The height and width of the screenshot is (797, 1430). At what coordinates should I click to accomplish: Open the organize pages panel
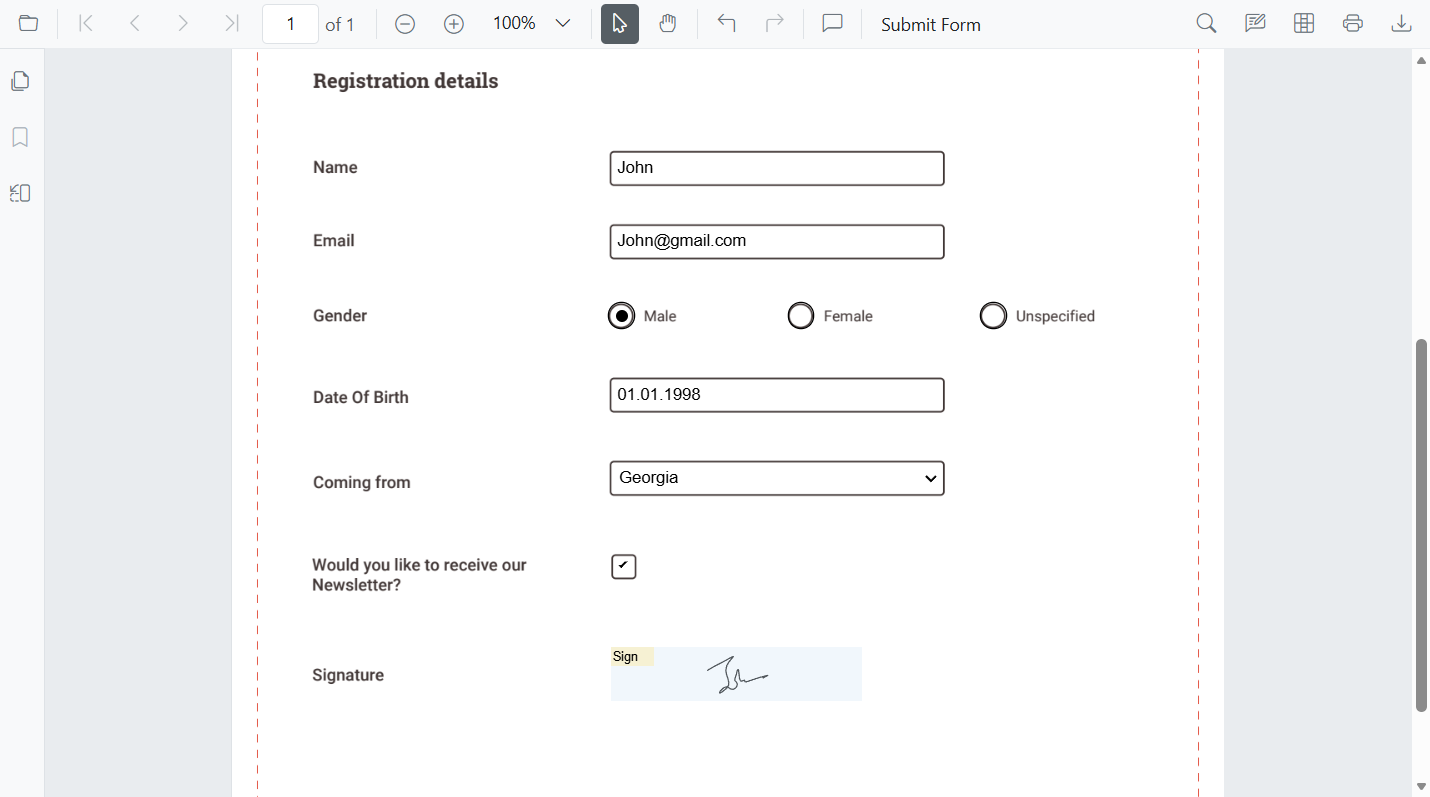click(20, 193)
